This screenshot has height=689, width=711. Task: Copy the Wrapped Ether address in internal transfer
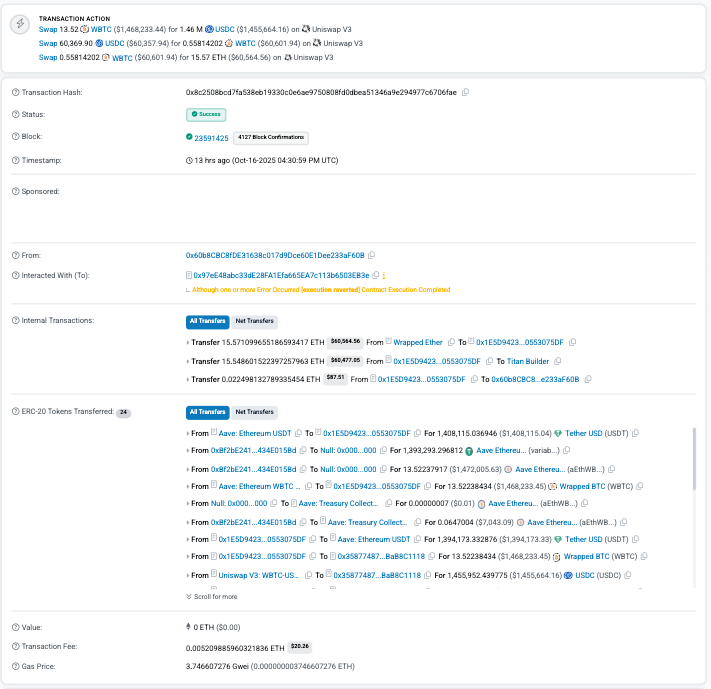451,342
